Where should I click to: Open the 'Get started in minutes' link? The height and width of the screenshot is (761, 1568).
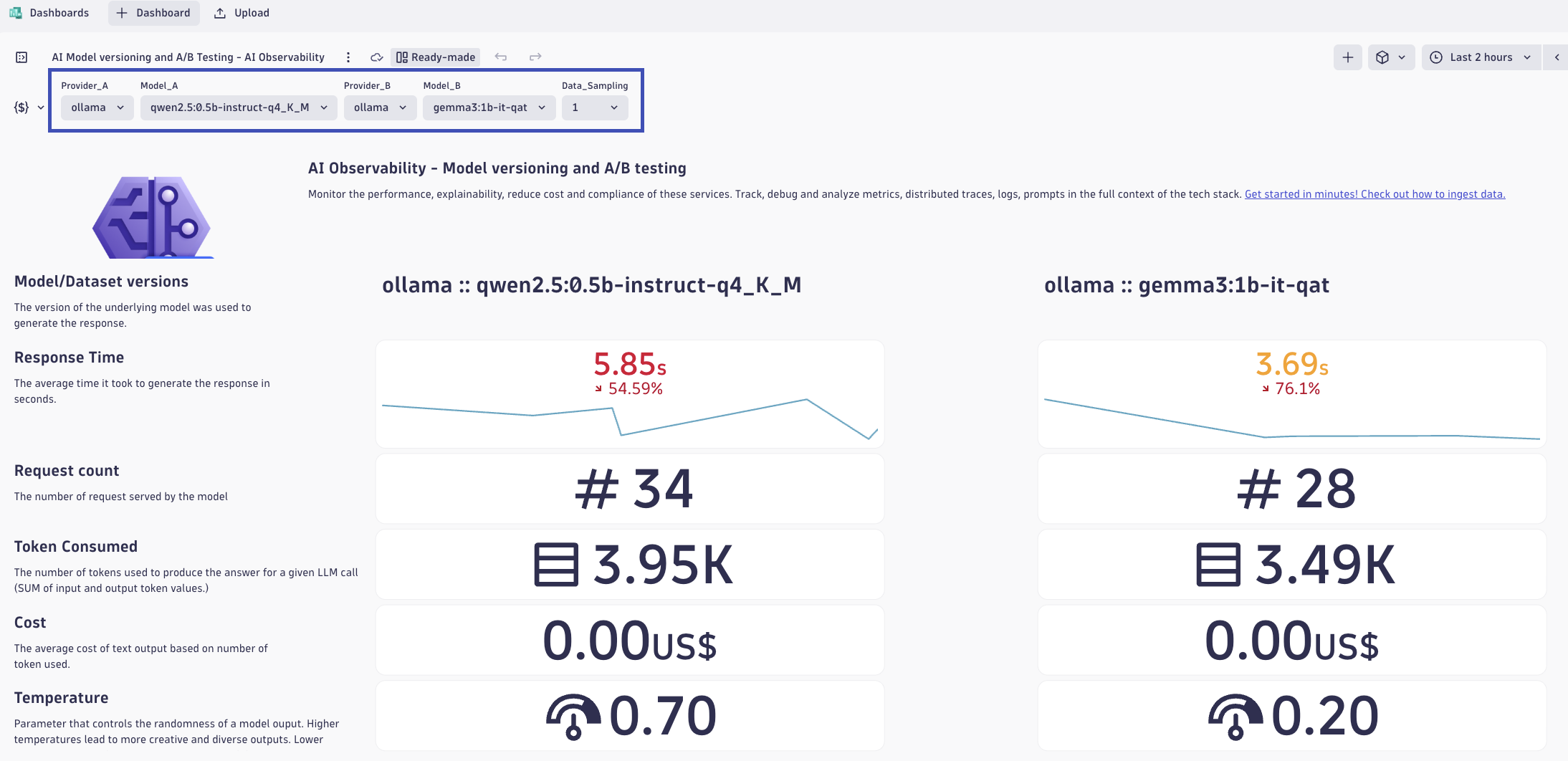point(1375,194)
